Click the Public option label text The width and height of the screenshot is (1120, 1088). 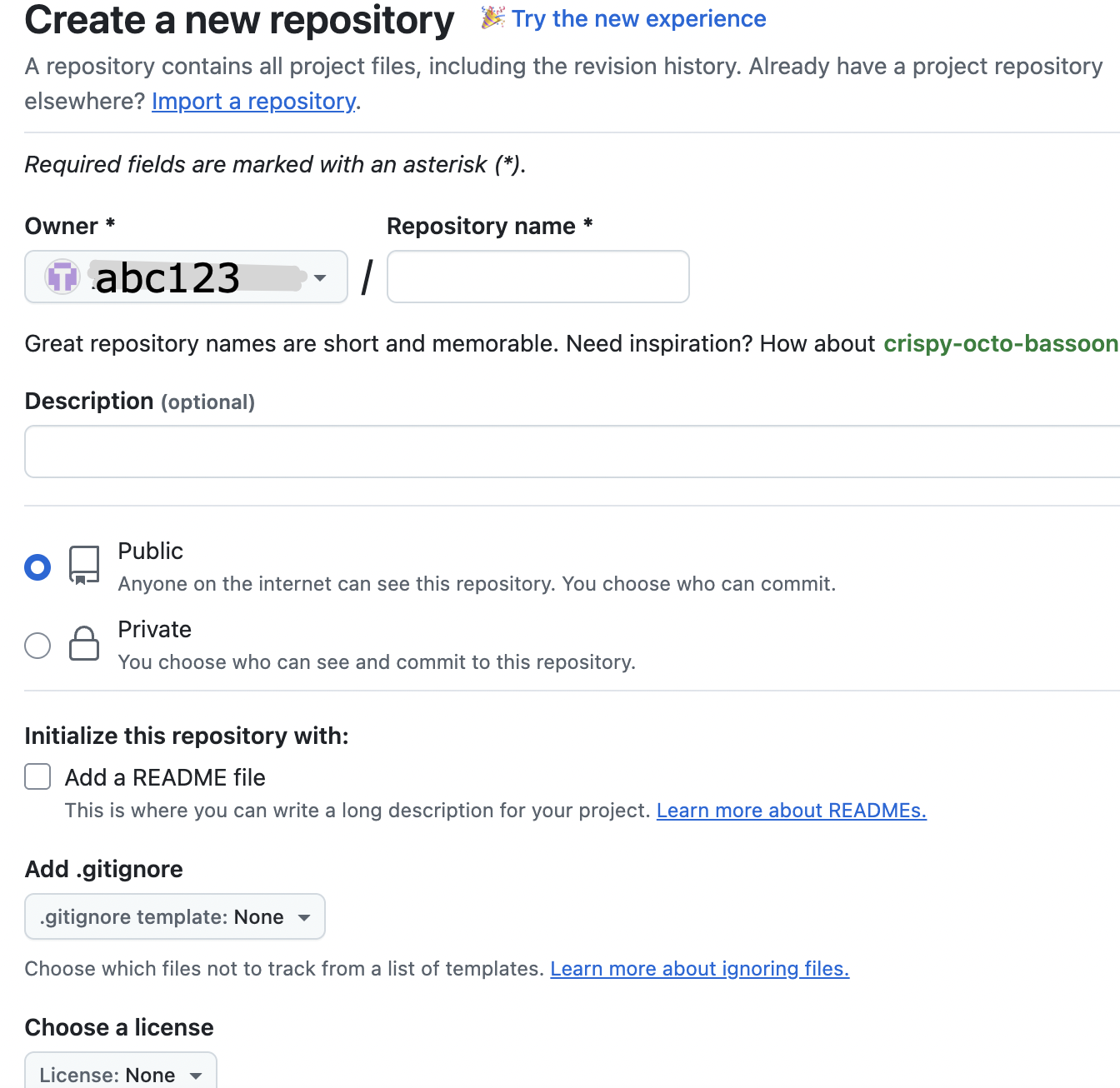click(151, 551)
